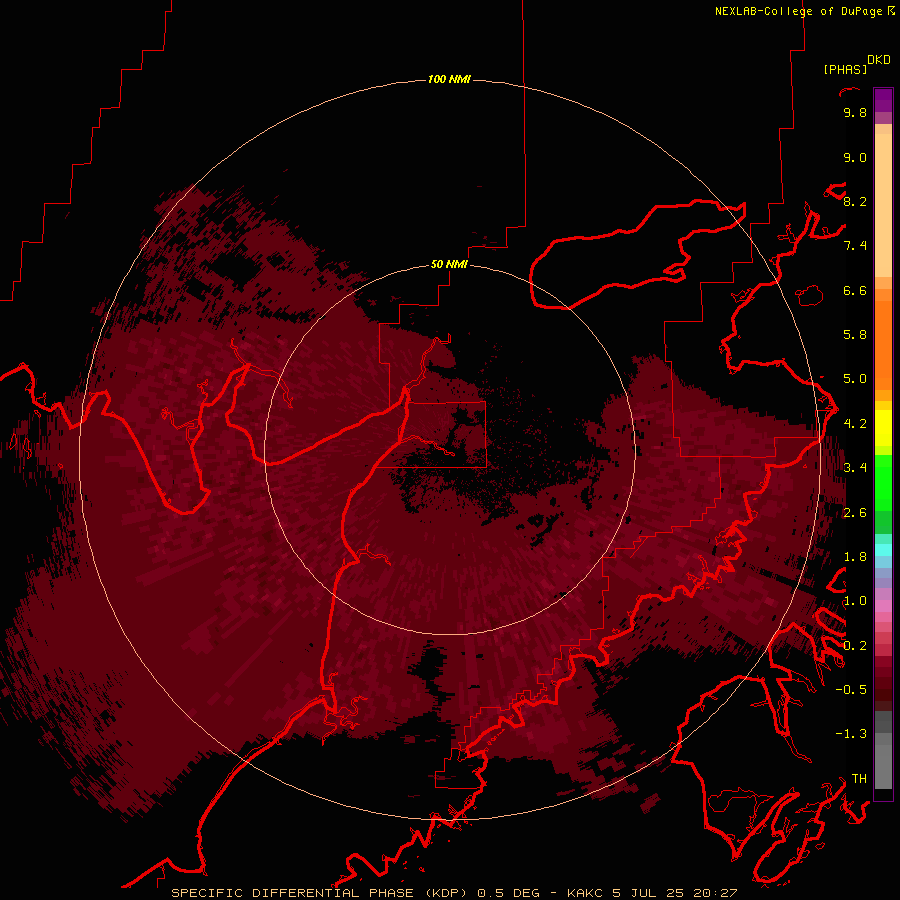Click the 0.2 scale value
900x900 pixels.
tap(855, 646)
